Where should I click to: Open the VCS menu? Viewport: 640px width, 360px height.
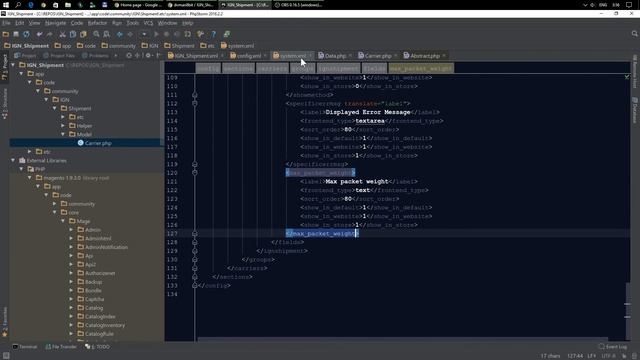(x=148, y=23)
